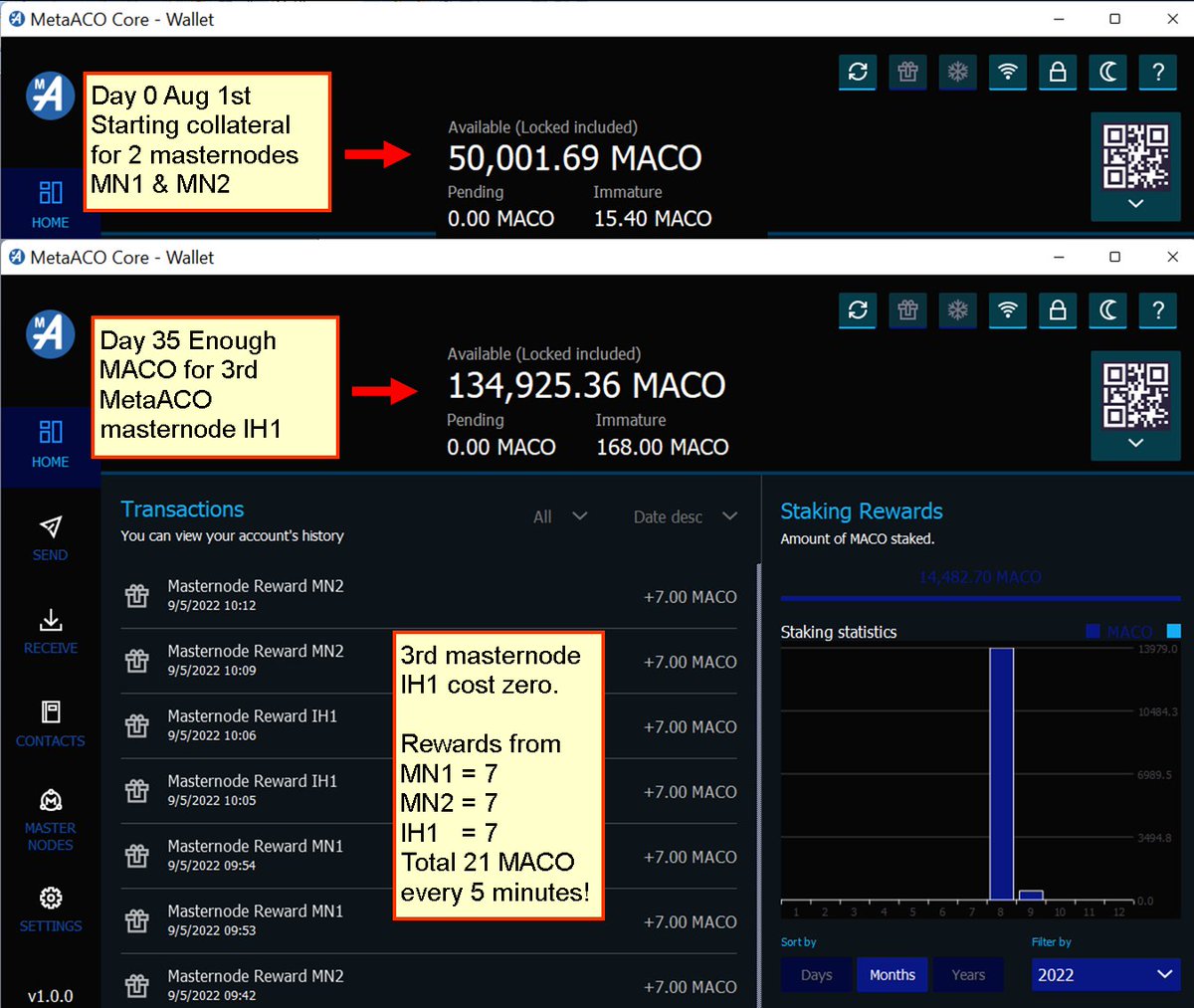Click the gift icon of MN2 reward at 10:12

pos(137,595)
